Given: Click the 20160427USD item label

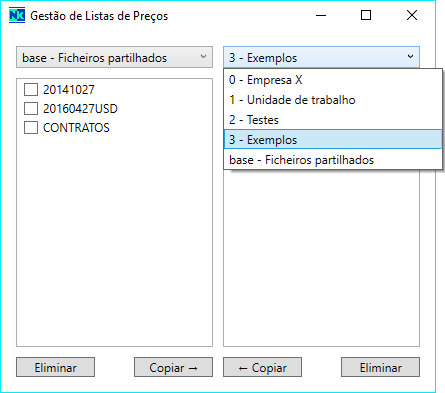Looking at the screenshot, I should 80,109.
